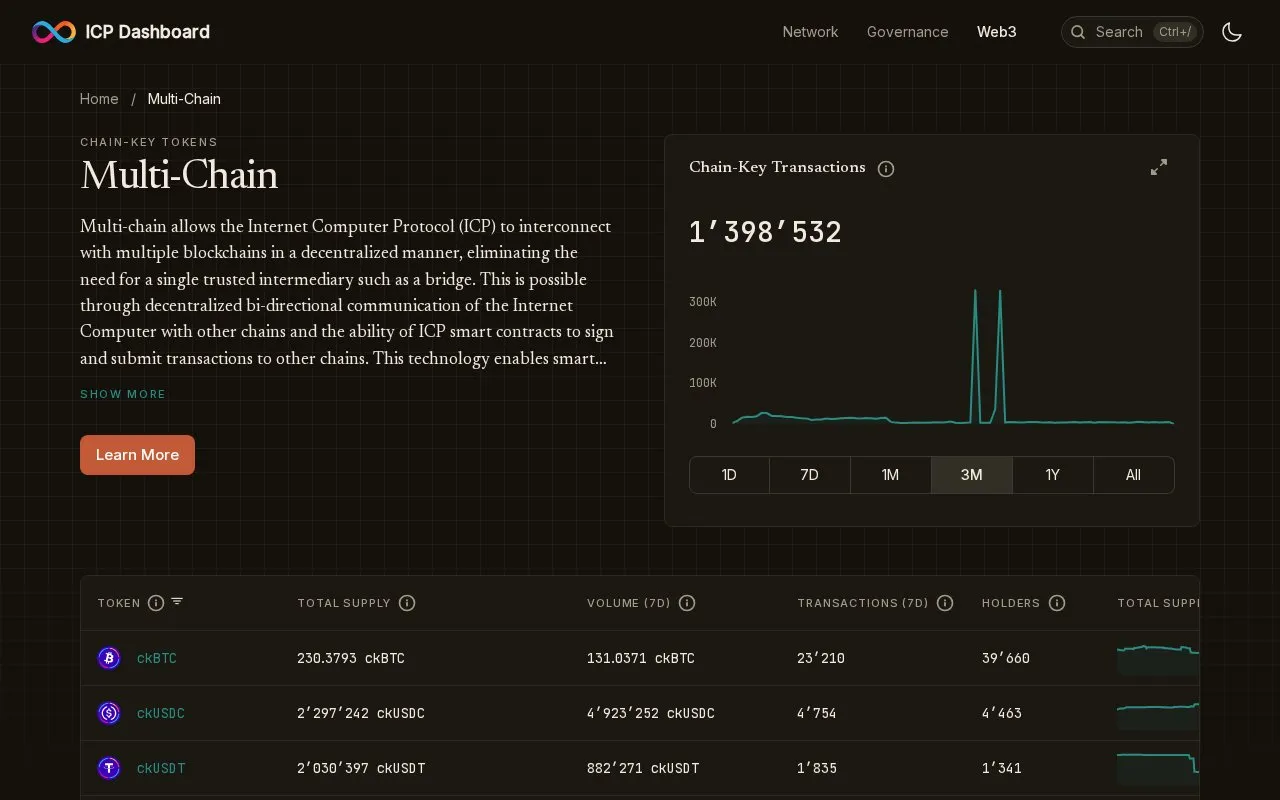Select the All chart range

[x=1133, y=475]
